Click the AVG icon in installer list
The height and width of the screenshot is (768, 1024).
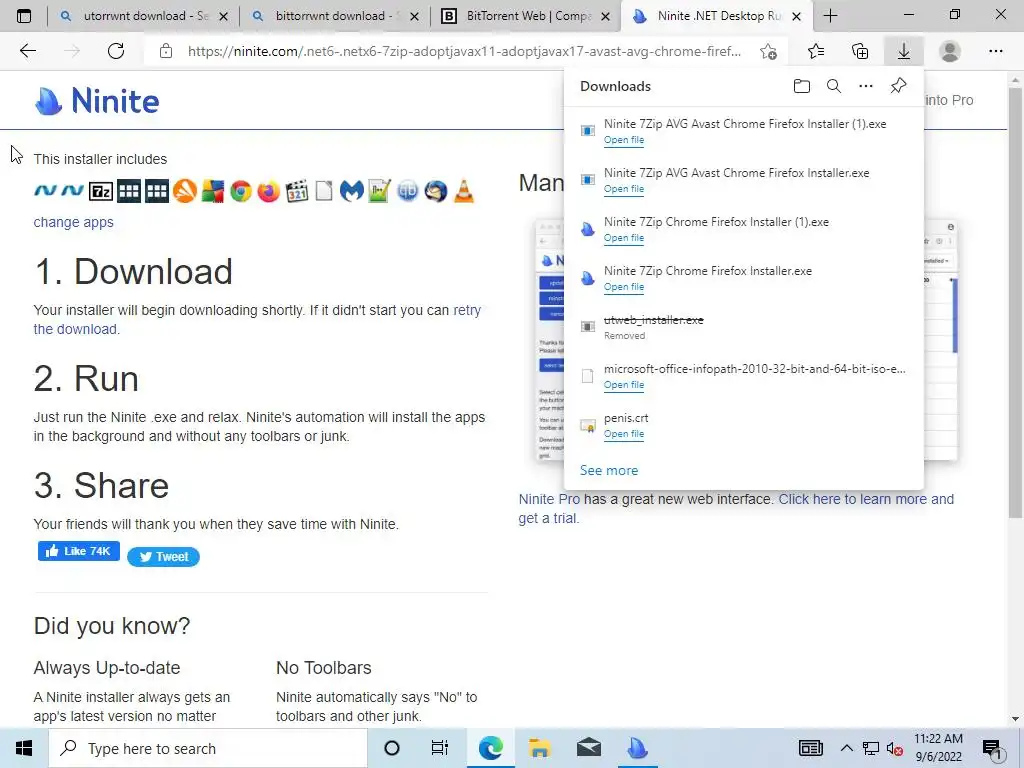(x=213, y=191)
